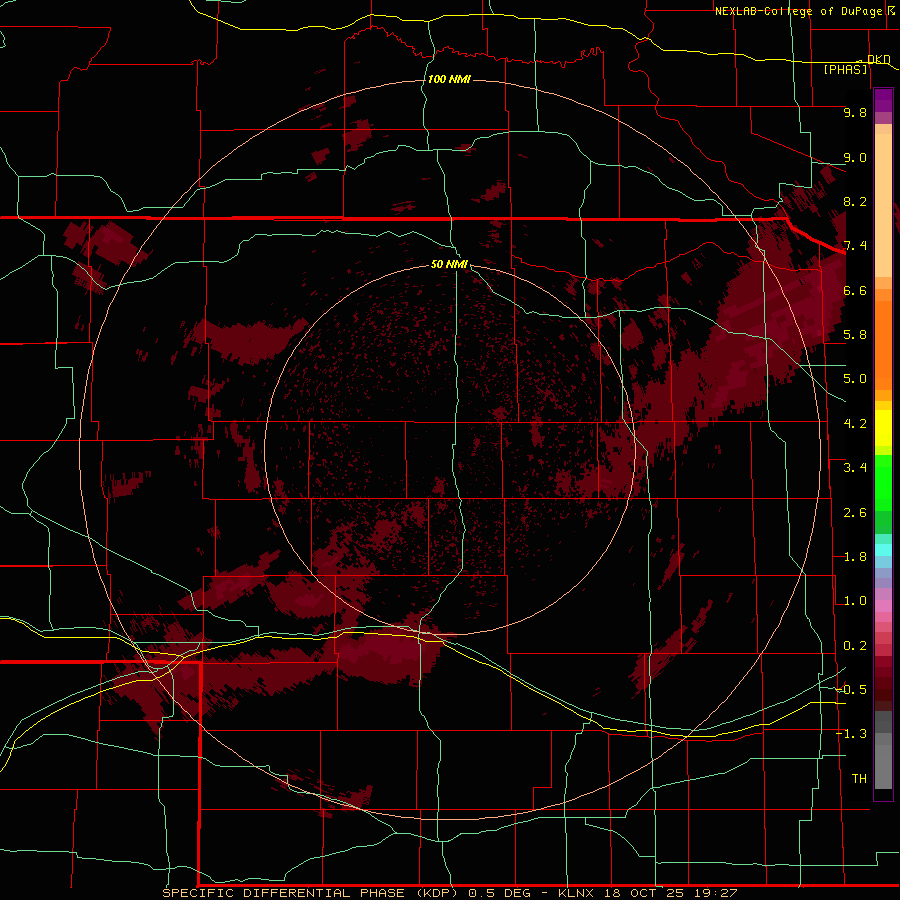Click the 8.2 legend value
900x900 pixels.
[855, 201]
